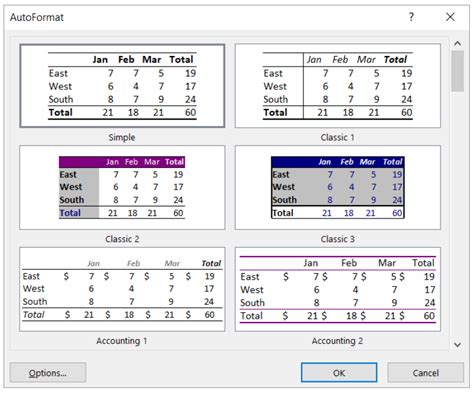
Task: Select the Accounting 2 format preview
Action: pyautogui.click(x=337, y=289)
